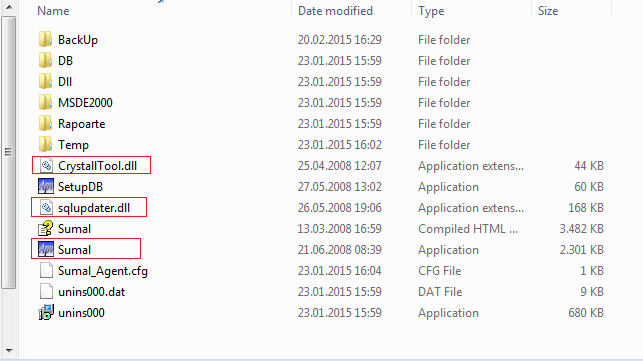Select the Sumal_Agent.cfg file icon
Screen dimensions: 643x361
[46, 271]
